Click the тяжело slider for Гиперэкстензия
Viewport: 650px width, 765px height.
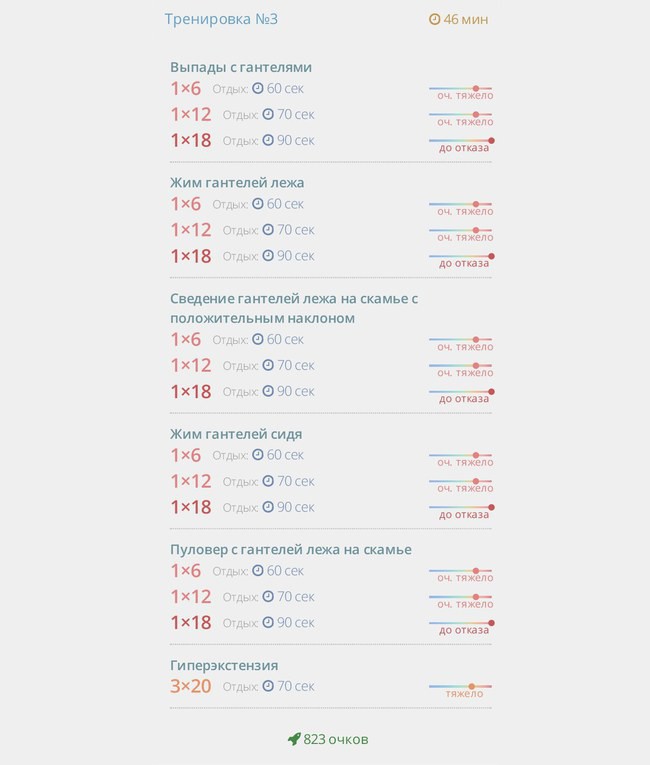[460, 686]
